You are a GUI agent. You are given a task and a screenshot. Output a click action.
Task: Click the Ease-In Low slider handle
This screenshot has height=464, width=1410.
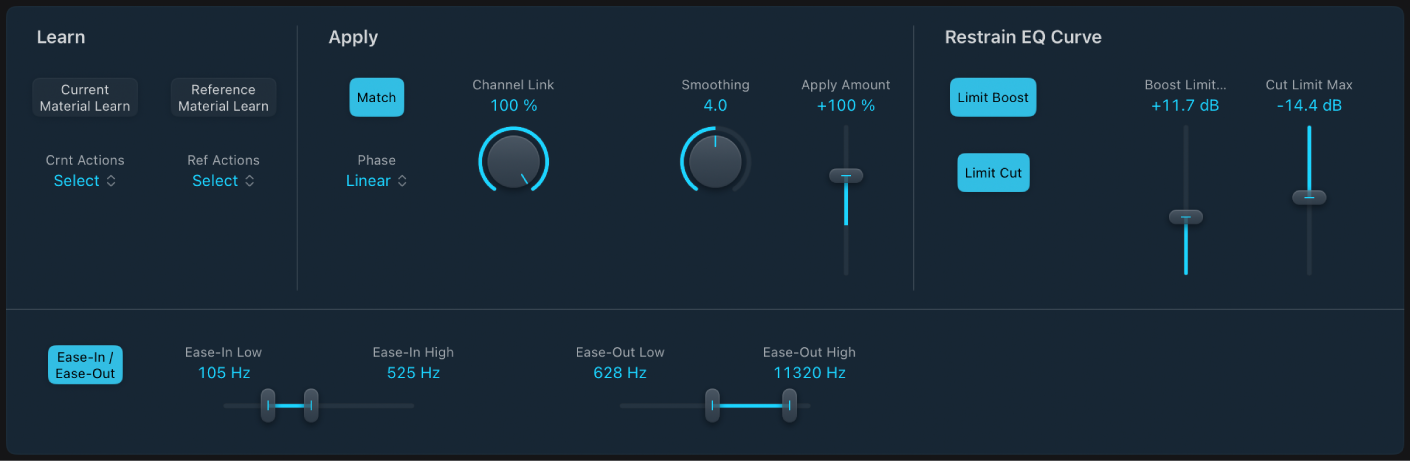pyautogui.click(x=268, y=405)
